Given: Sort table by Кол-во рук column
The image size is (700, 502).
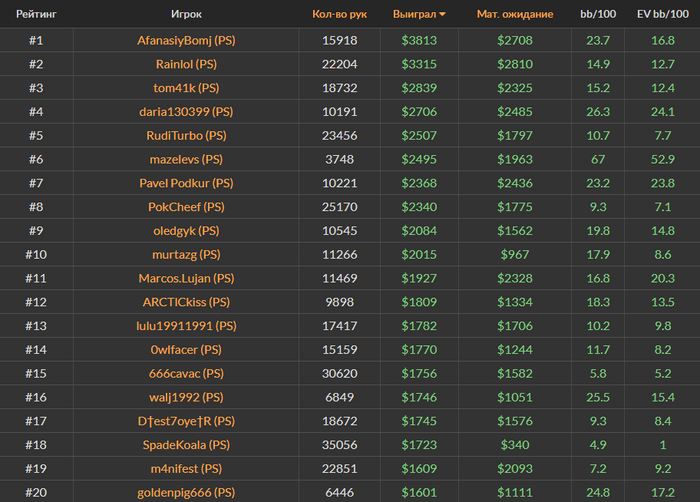Looking at the screenshot, I should coord(340,15).
